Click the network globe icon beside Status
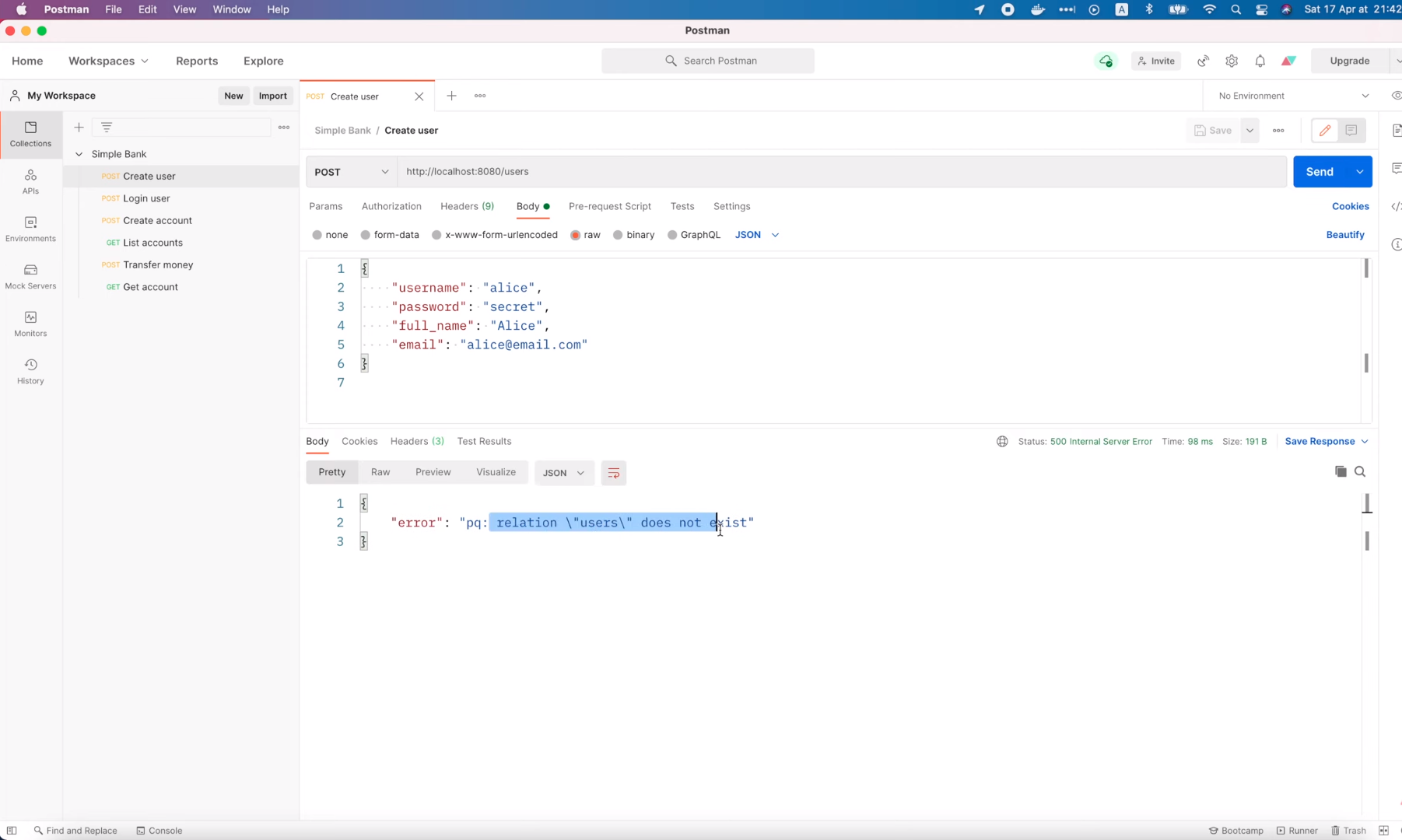Viewport: 1402px width, 840px height. click(x=1002, y=441)
